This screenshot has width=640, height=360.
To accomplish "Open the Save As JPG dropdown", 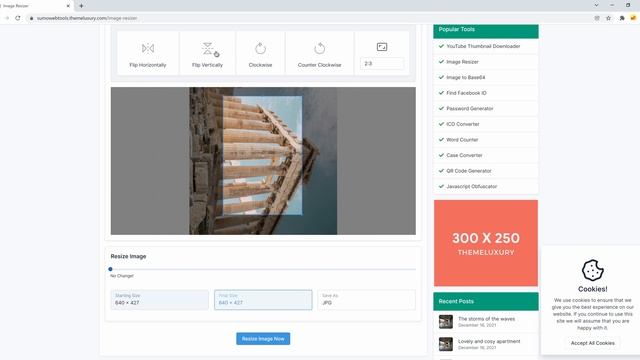I will tap(367, 300).
